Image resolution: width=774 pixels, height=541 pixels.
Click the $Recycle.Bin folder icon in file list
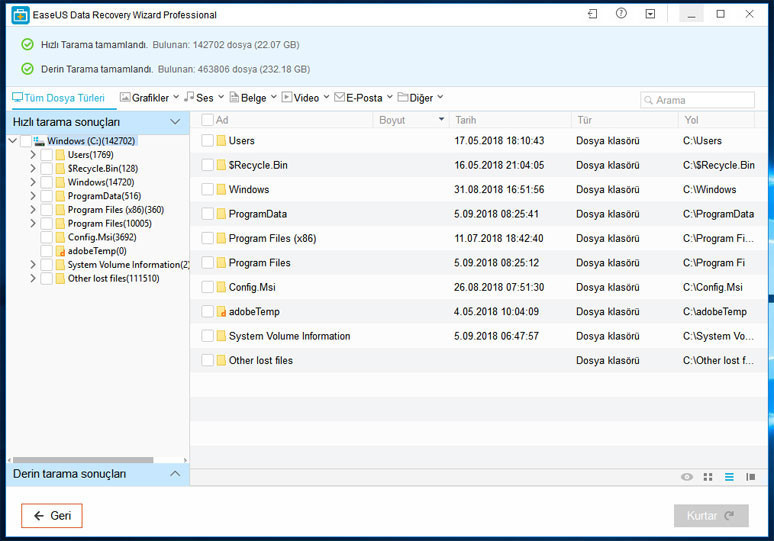pyautogui.click(x=221, y=165)
